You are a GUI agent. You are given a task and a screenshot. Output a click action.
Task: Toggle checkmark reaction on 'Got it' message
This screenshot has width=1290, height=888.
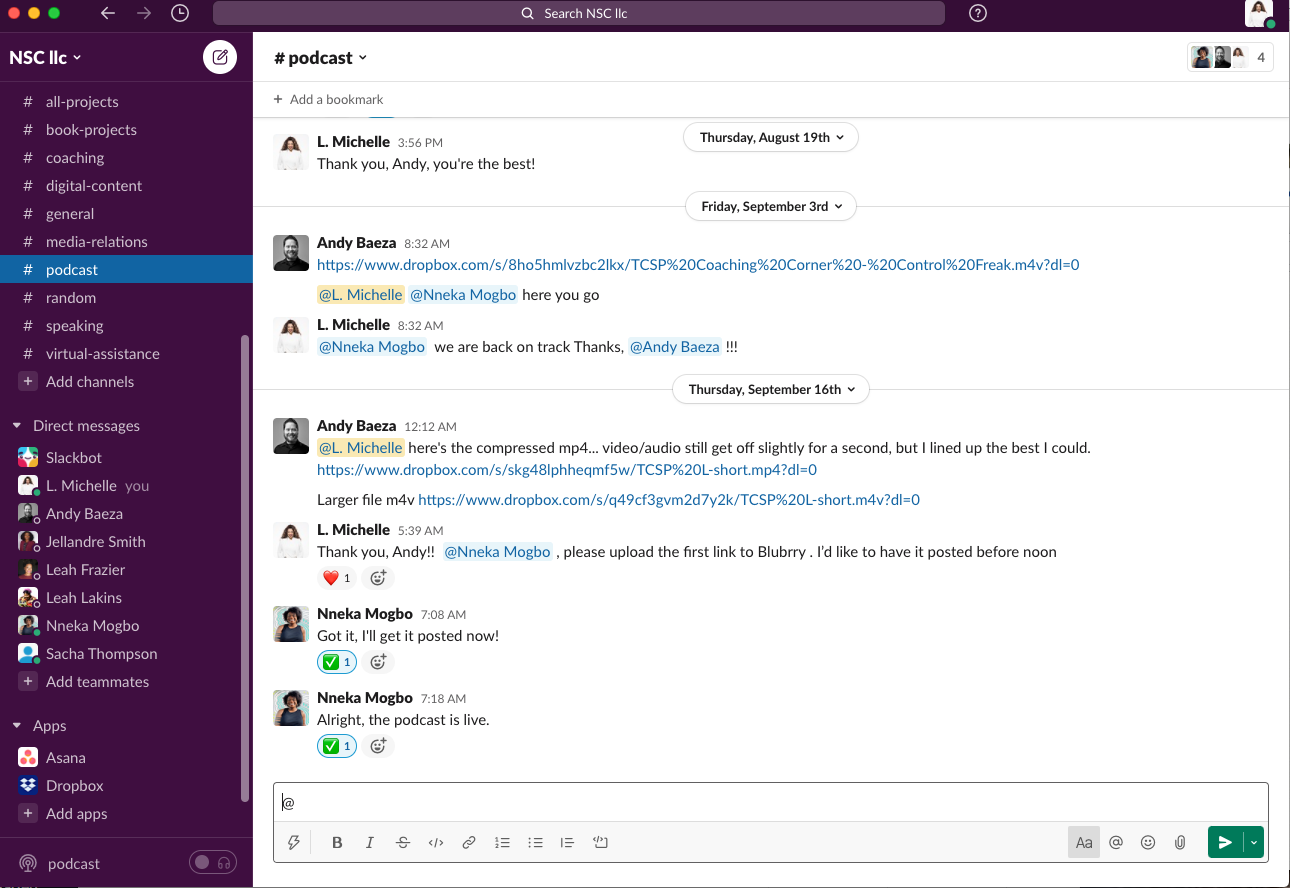coord(337,662)
